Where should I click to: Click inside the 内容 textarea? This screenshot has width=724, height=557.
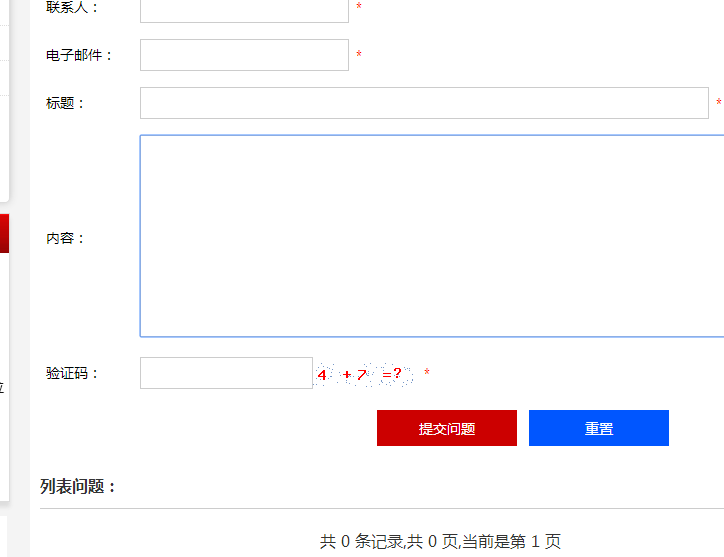(x=432, y=236)
